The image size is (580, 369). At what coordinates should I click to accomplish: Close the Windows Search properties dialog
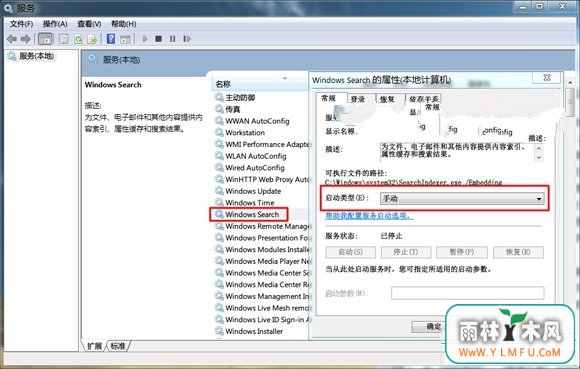[x=547, y=78]
